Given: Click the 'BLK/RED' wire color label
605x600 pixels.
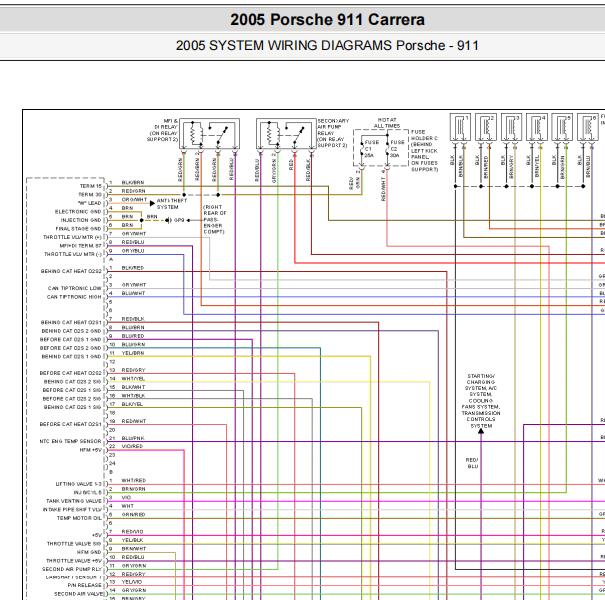Looking at the screenshot, I should pos(133,267).
